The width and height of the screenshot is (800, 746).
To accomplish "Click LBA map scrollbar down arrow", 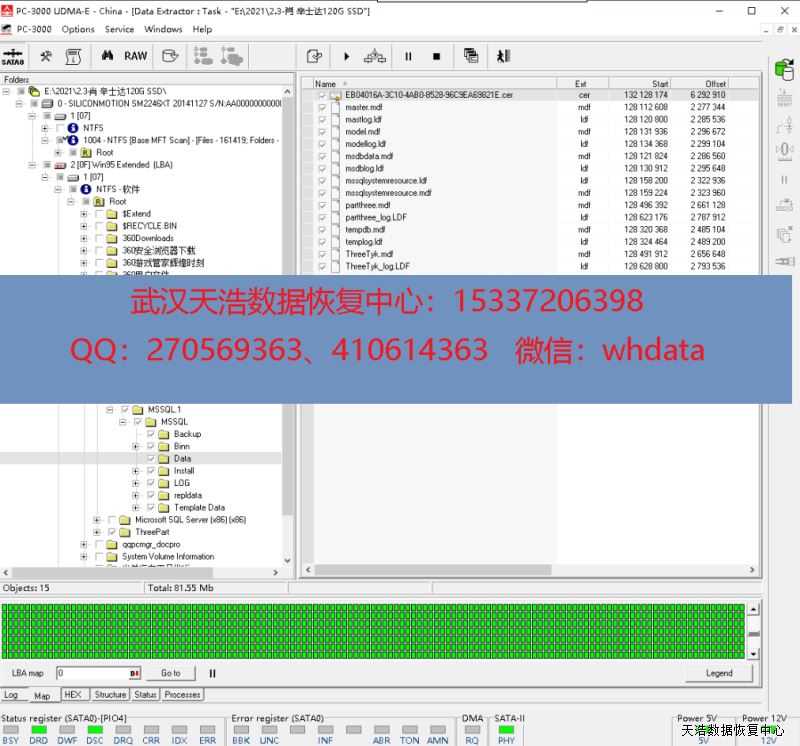I will [x=753, y=654].
